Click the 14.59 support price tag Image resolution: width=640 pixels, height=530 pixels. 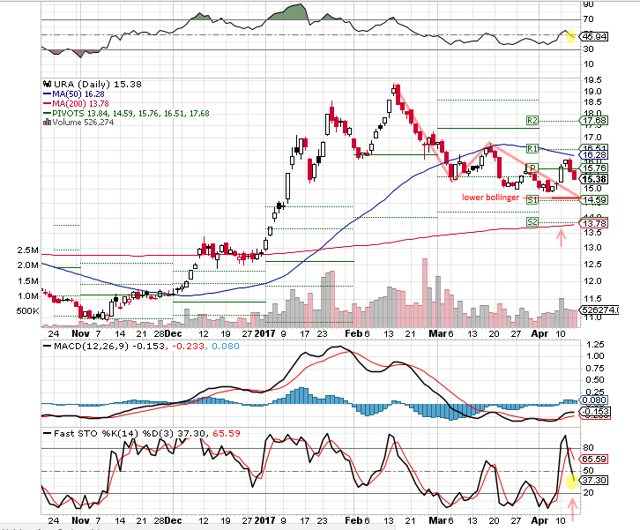(x=594, y=200)
